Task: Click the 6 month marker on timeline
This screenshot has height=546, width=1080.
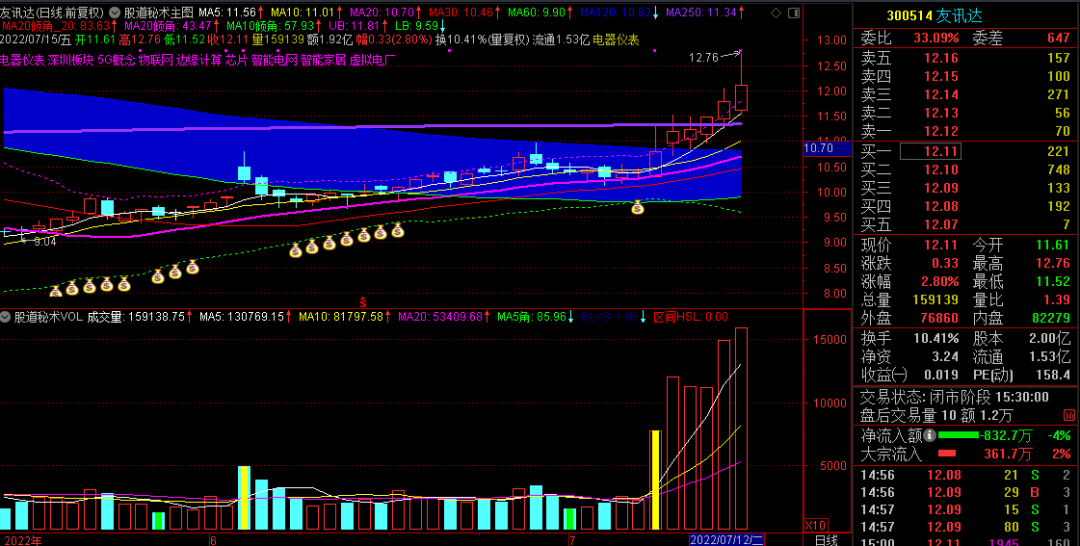Action: pos(213,540)
